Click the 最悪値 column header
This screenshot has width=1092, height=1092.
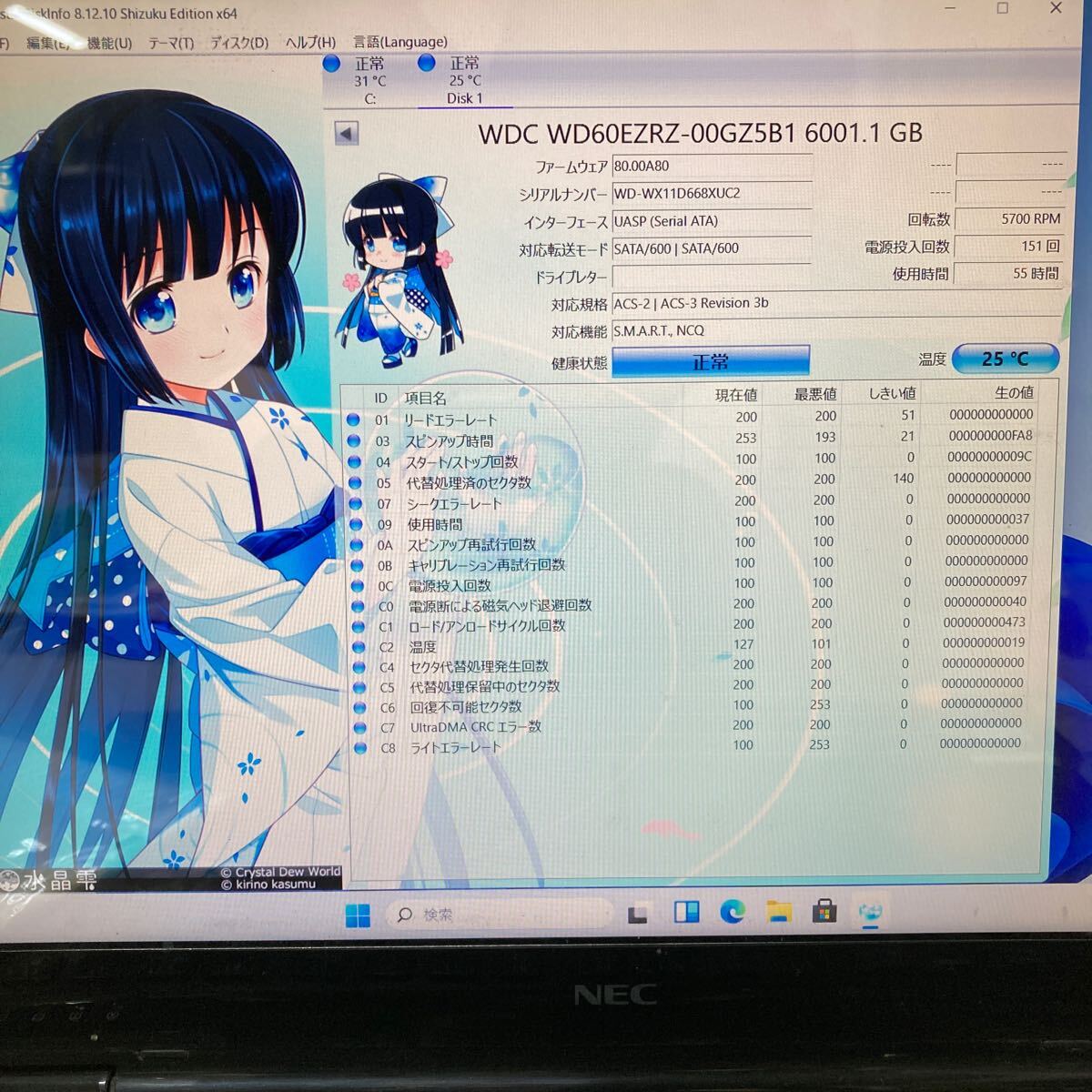[815, 394]
